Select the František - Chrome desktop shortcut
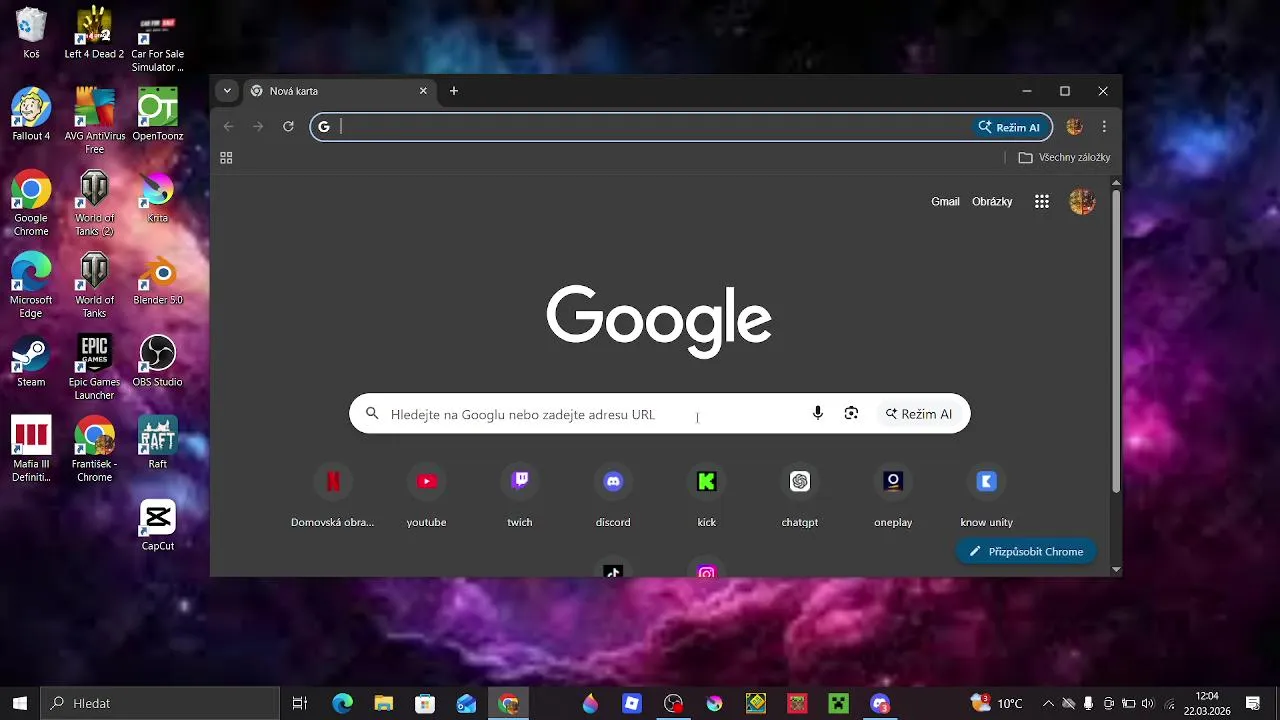The height and width of the screenshot is (720, 1280). 94,449
